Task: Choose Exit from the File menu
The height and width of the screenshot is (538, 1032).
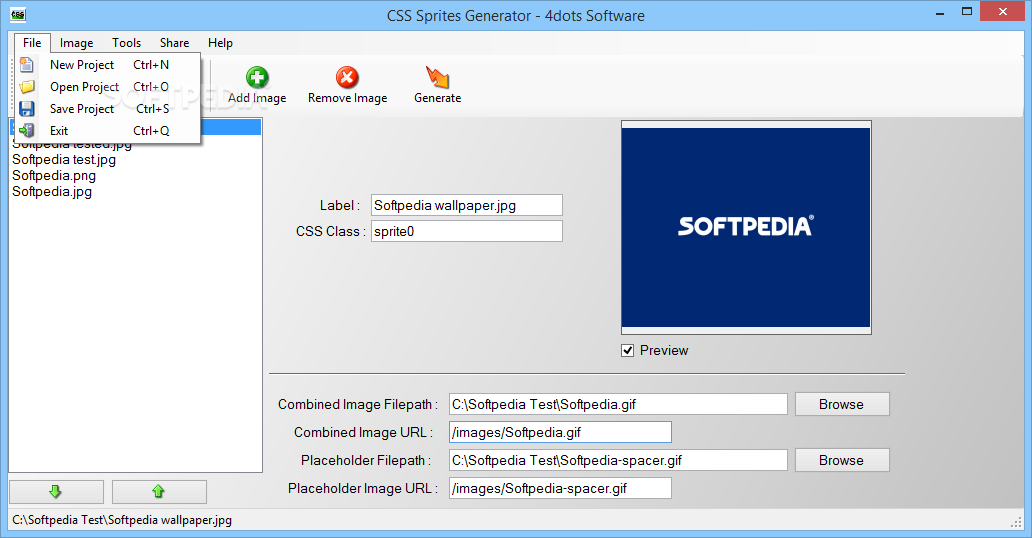Action: [x=107, y=130]
